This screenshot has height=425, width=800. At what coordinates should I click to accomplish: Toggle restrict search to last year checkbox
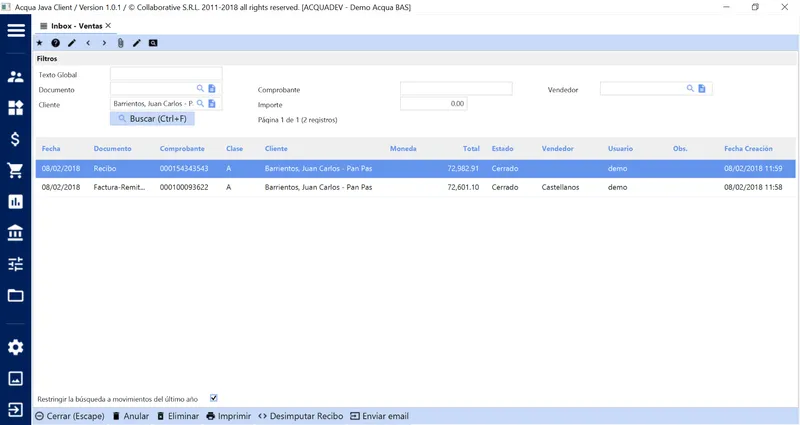(214, 398)
